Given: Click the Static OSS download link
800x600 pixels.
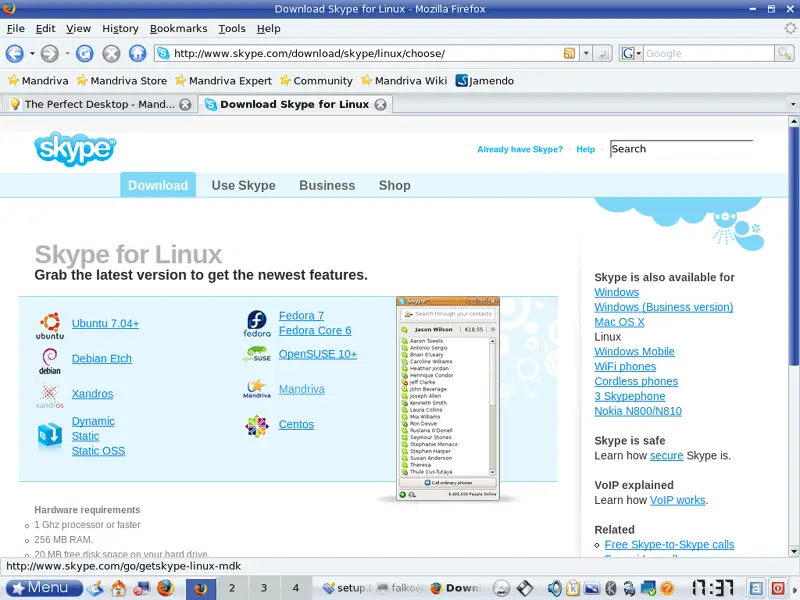Looking at the screenshot, I should point(98,451).
